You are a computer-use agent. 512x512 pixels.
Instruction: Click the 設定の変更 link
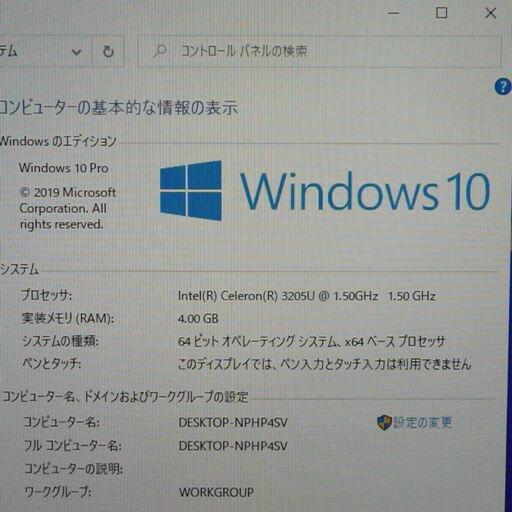pyautogui.click(x=423, y=422)
